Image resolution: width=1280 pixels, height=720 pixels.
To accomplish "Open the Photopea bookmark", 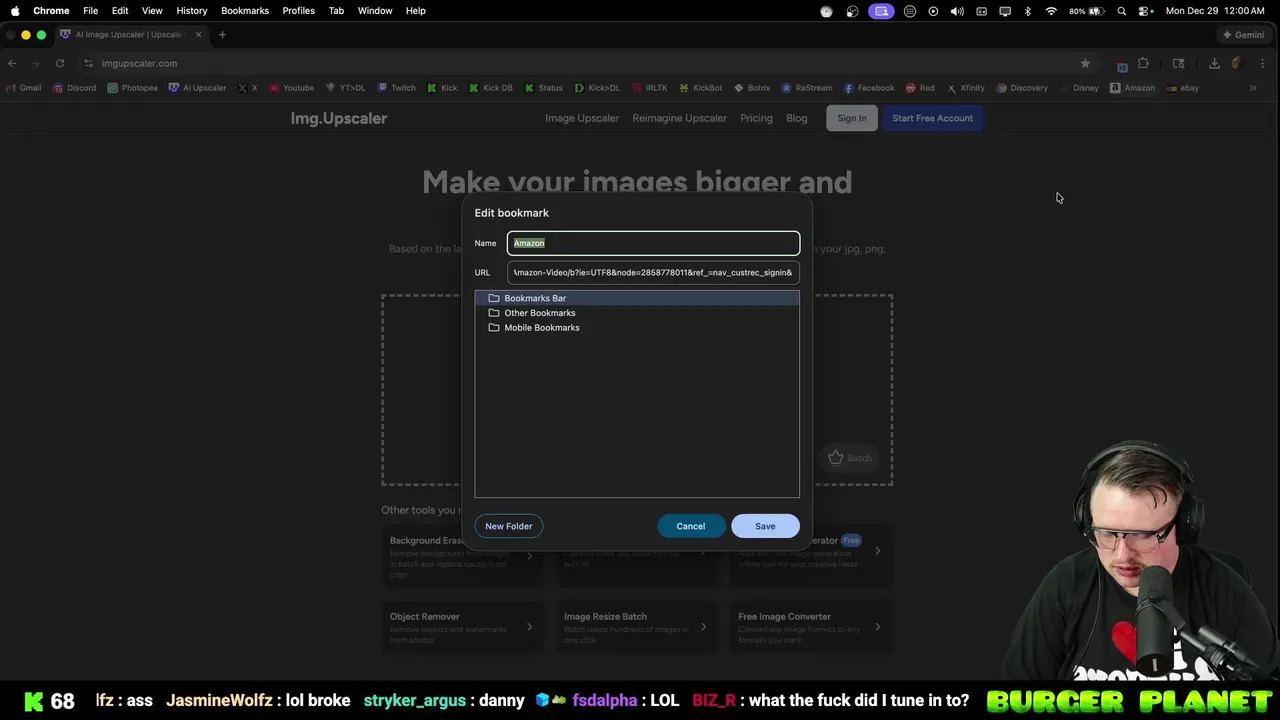I will tap(133, 88).
